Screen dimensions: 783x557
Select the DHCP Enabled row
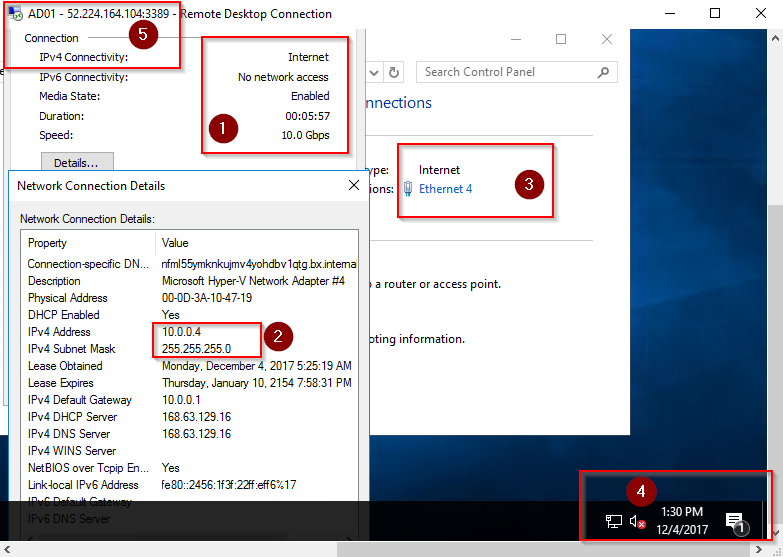[190, 315]
